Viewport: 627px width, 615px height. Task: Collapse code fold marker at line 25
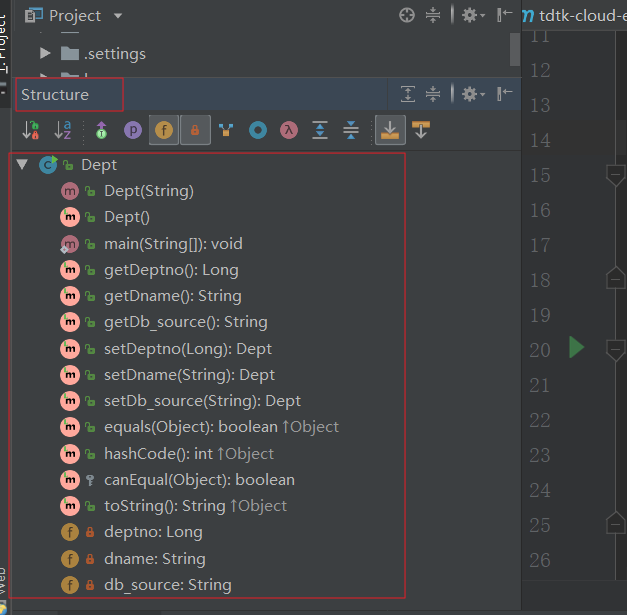pos(615,523)
